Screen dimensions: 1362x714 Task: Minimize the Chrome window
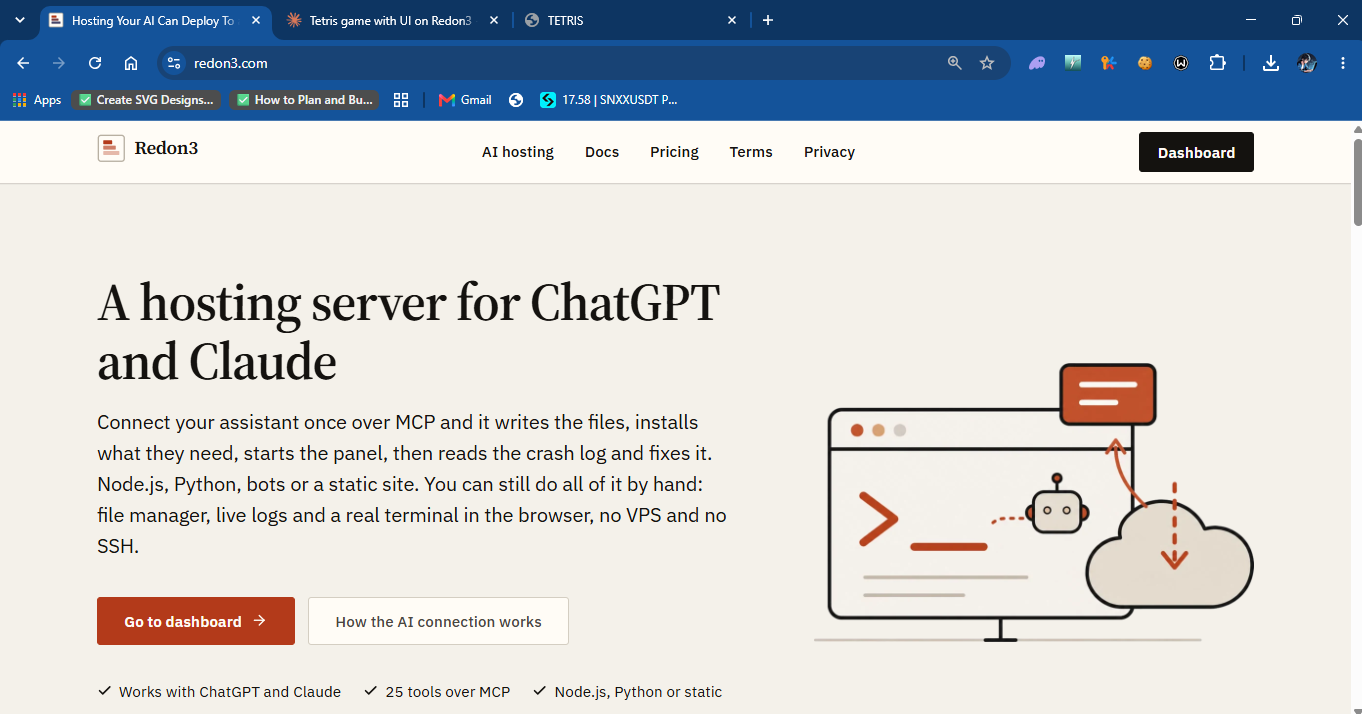(1251, 20)
